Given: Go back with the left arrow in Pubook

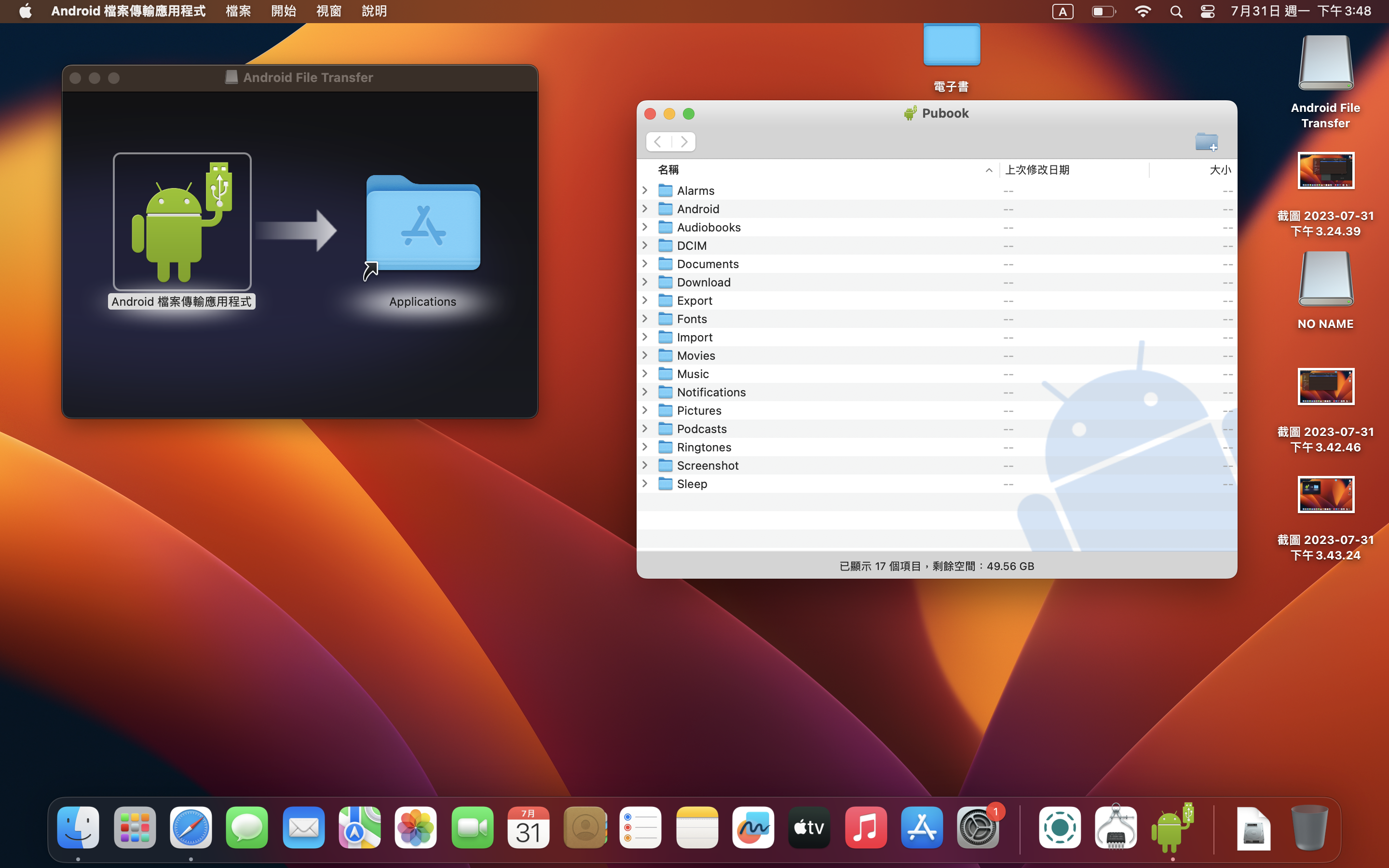Looking at the screenshot, I should point(658,142).
